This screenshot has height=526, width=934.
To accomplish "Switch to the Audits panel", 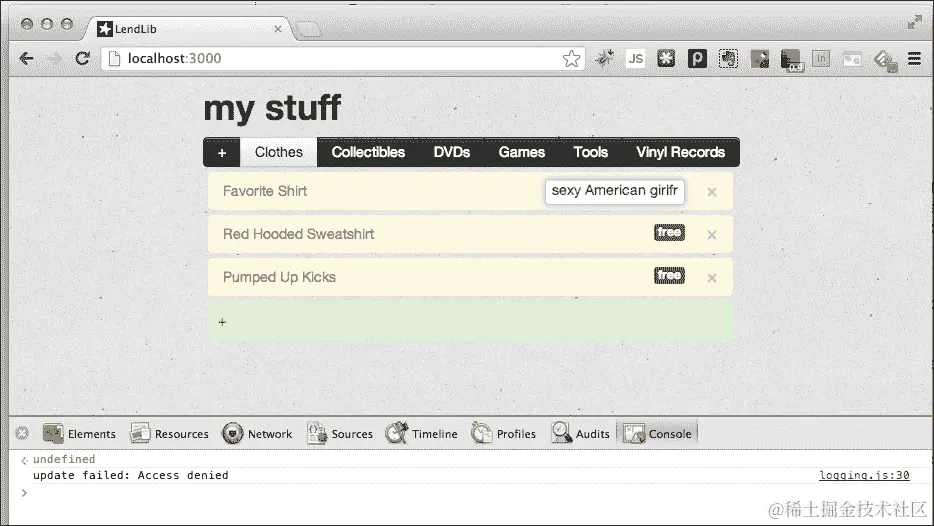I will tap(581, 434).
